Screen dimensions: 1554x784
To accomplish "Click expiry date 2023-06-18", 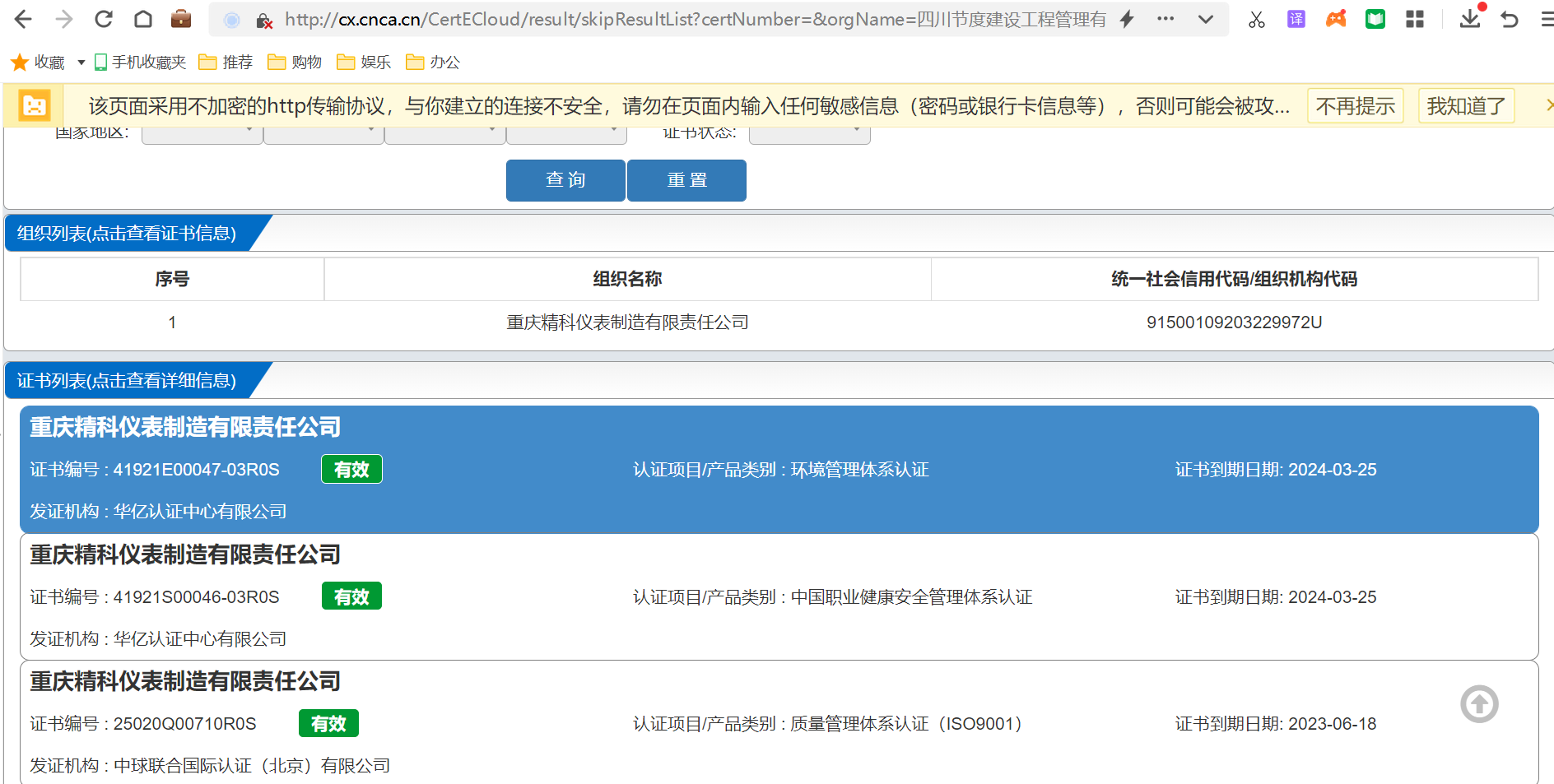I will [1332, 724].
